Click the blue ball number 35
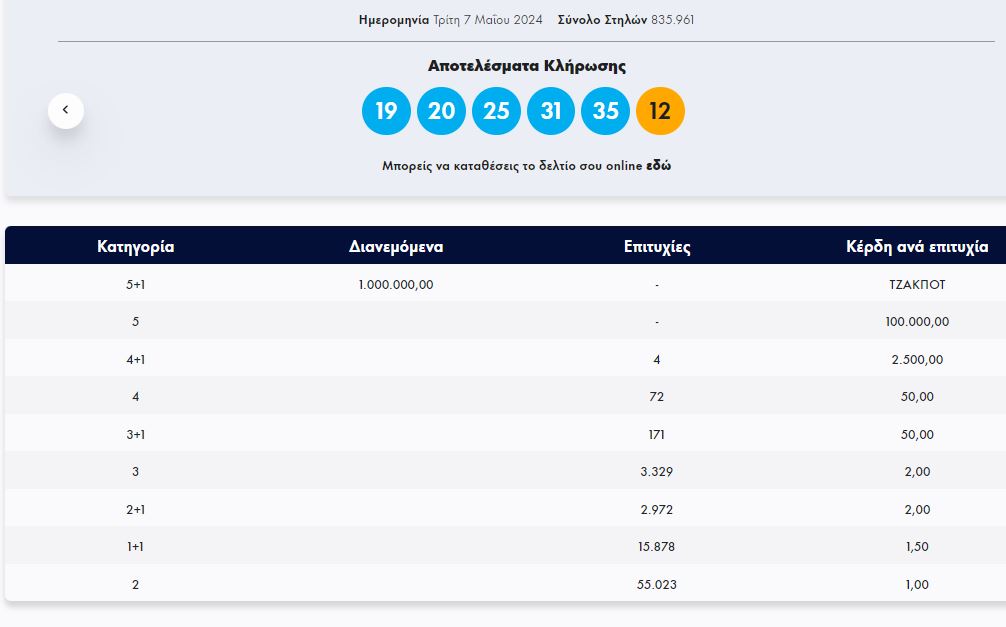Viewport: 1006px width, 627px height. click(x=606, y=111)
